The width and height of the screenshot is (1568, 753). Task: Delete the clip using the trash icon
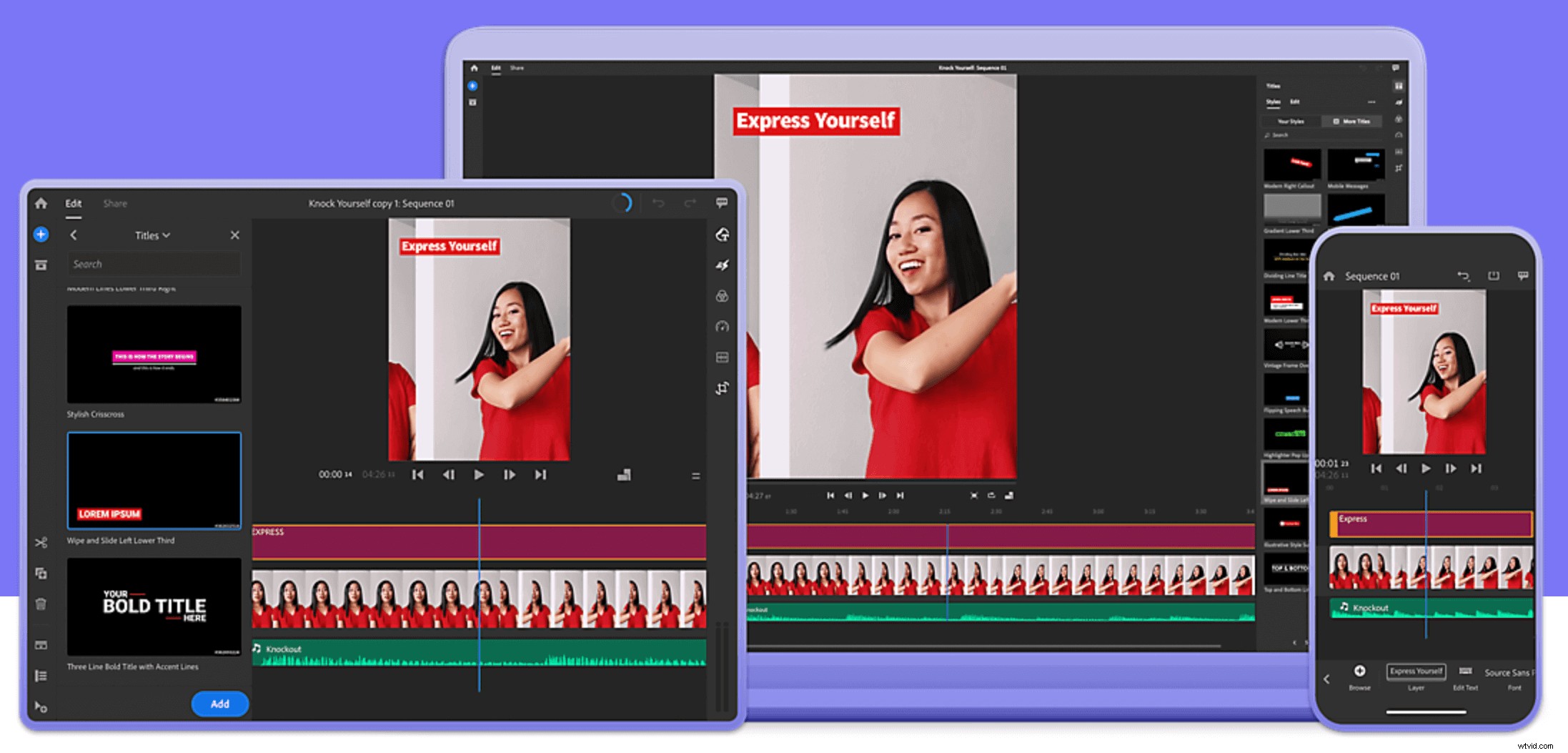pyautogui.click(x=41, y=603)
